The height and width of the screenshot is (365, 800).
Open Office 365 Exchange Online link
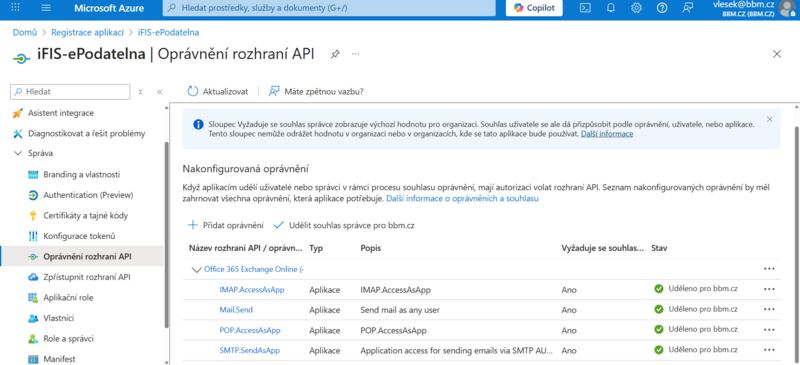click(254, 269)
